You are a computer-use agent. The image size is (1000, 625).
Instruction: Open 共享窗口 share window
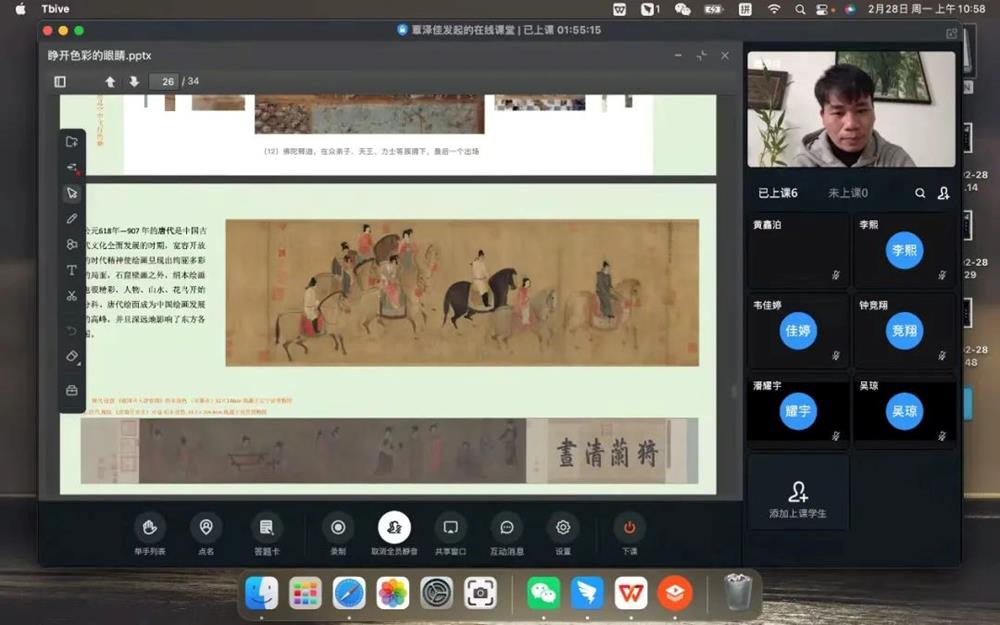click(450, 534)
